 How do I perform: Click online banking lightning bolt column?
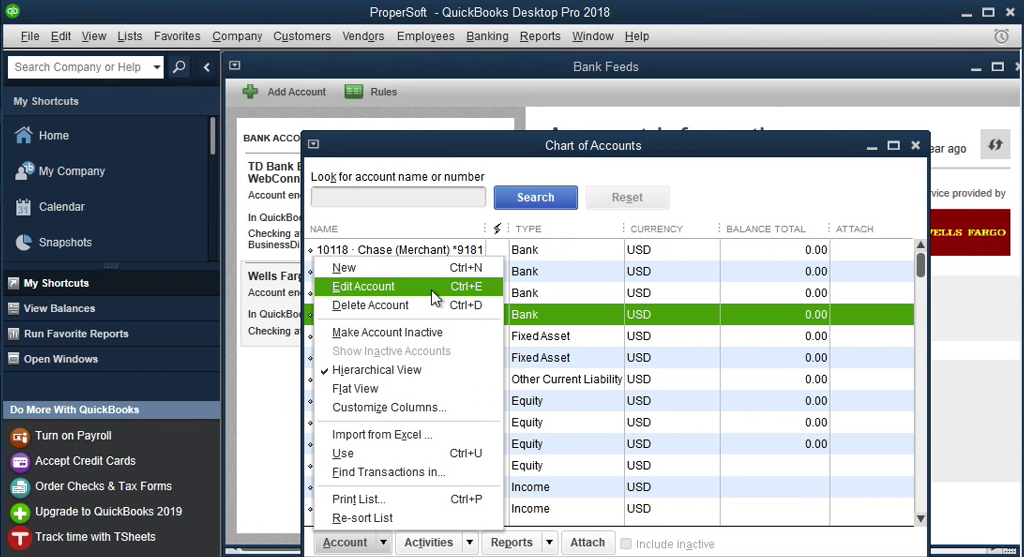tap(497, 229)
